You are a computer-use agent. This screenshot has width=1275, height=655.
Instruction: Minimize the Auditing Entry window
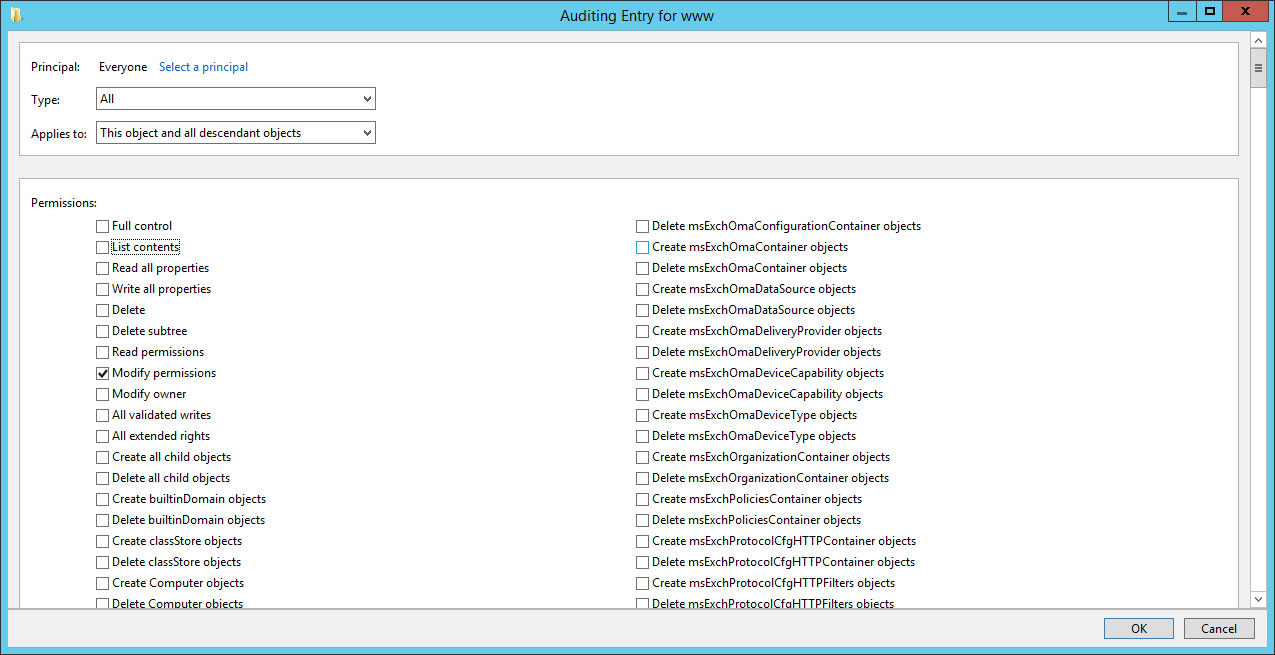pos(1183,11)
